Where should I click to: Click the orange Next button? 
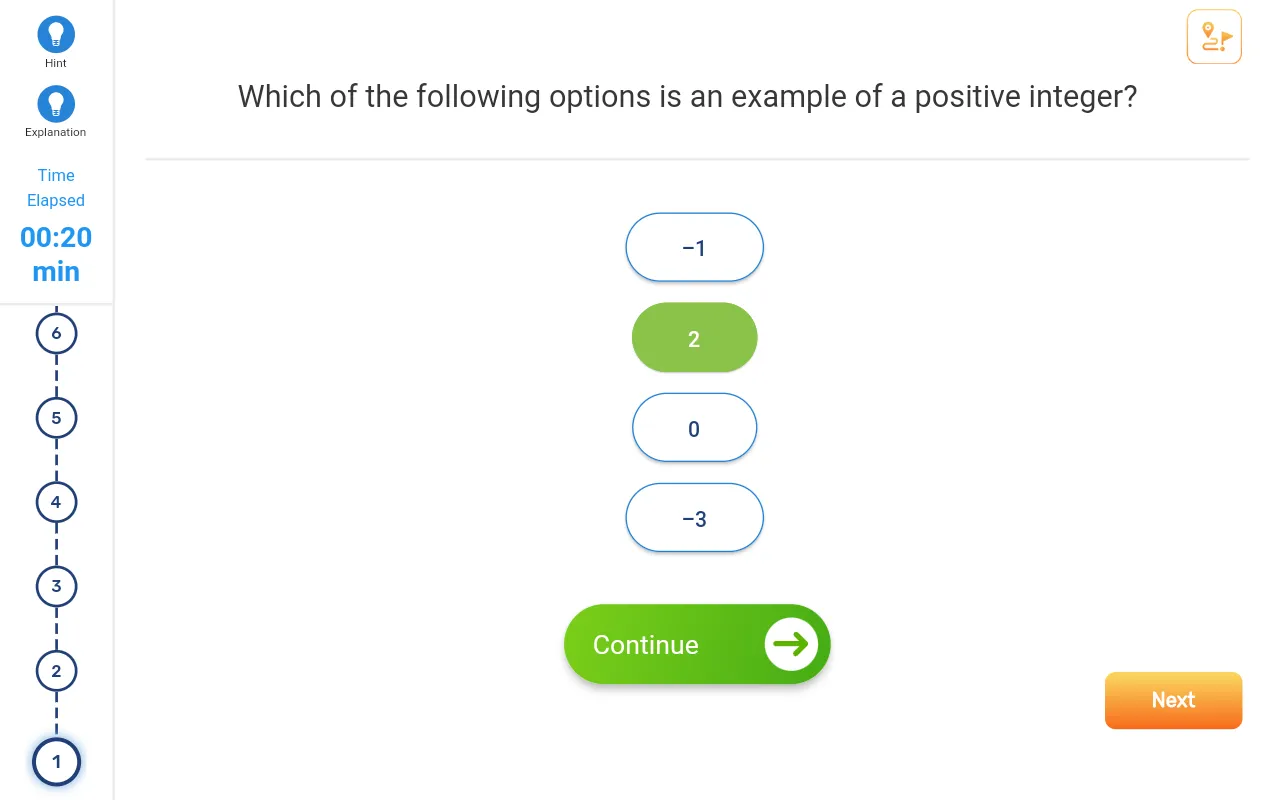pos(1173,700)
